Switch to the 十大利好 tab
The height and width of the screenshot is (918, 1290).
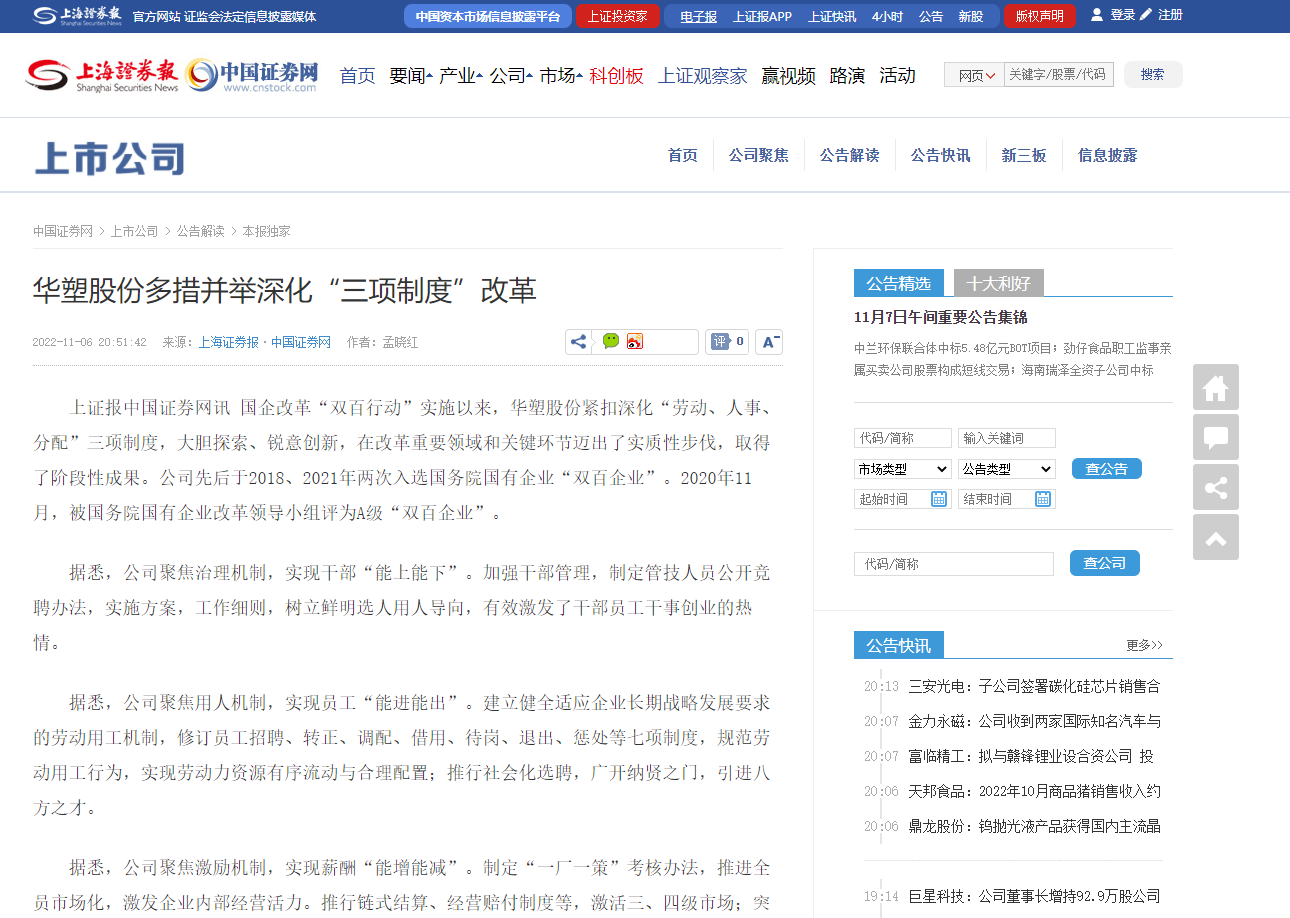998,284
